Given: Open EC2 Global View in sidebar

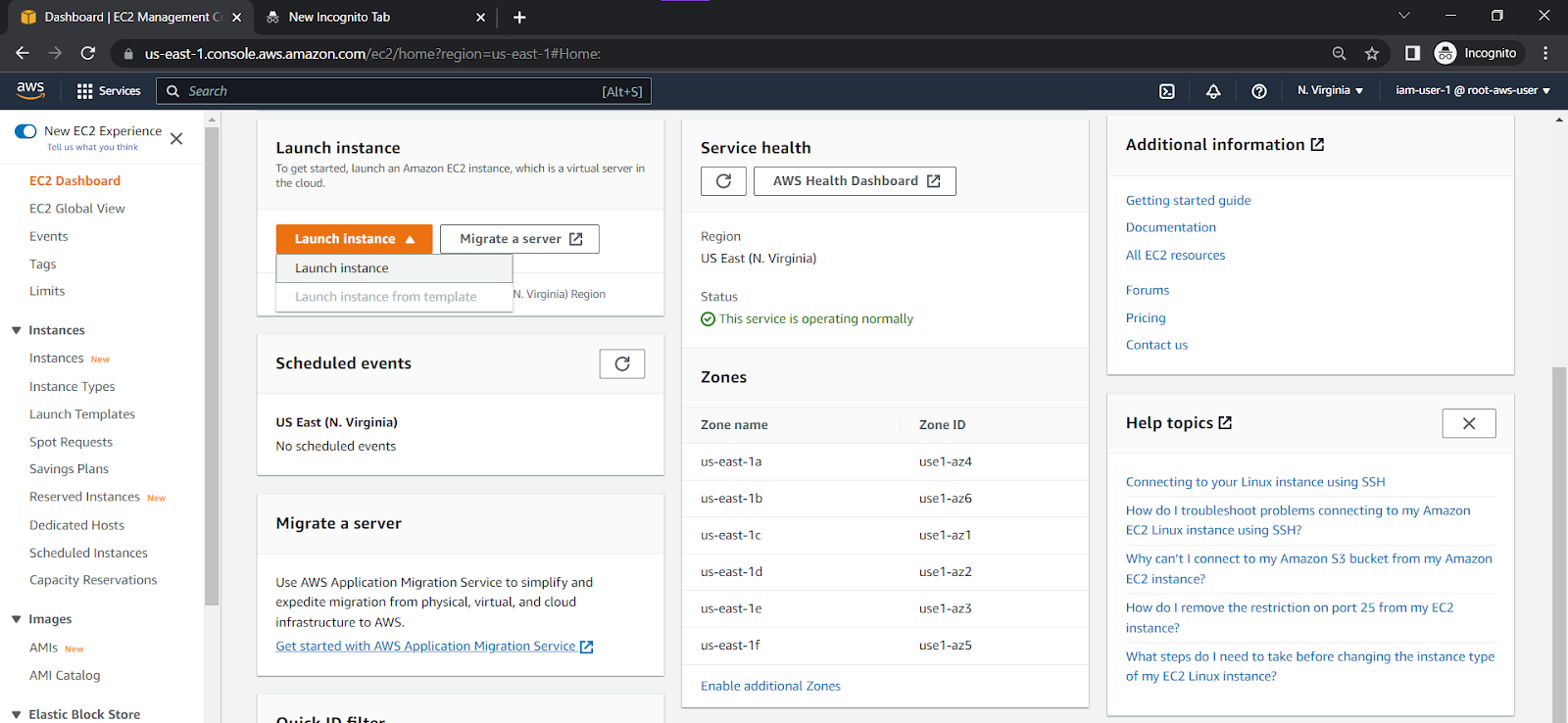Looking at the screenshot, I should (x=77, y=209).
